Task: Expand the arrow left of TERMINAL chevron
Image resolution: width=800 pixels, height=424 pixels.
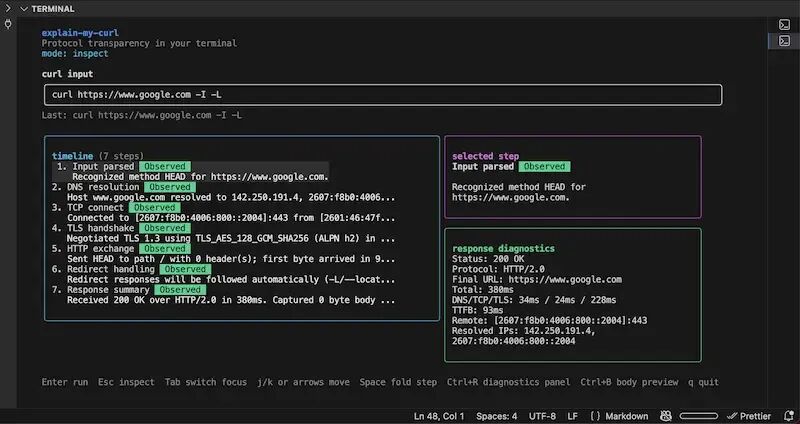Action: coord(8,9)
